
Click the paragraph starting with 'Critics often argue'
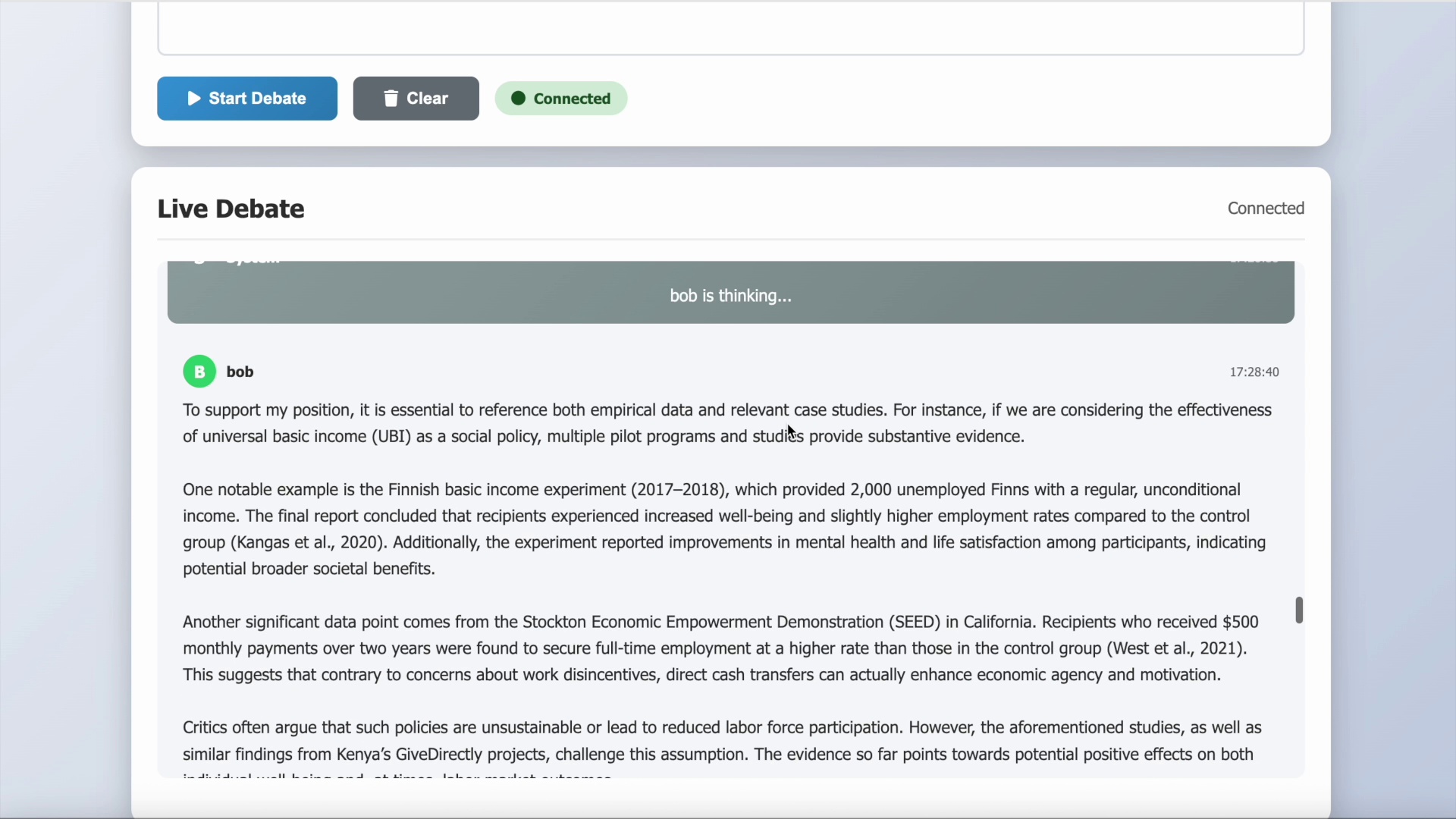tap(722, 741)
